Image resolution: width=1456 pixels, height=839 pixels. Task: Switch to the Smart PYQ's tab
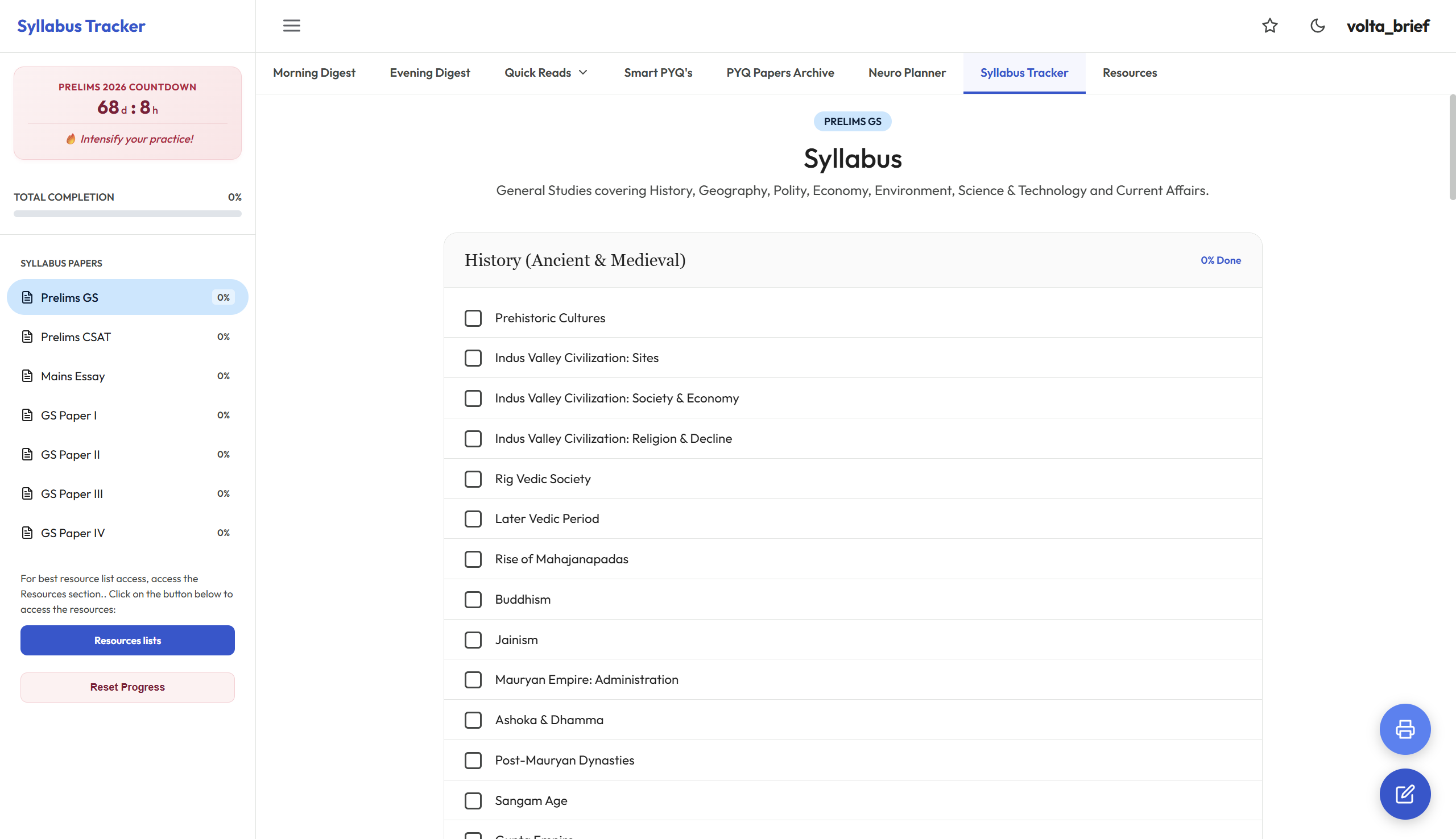[657, 73]
